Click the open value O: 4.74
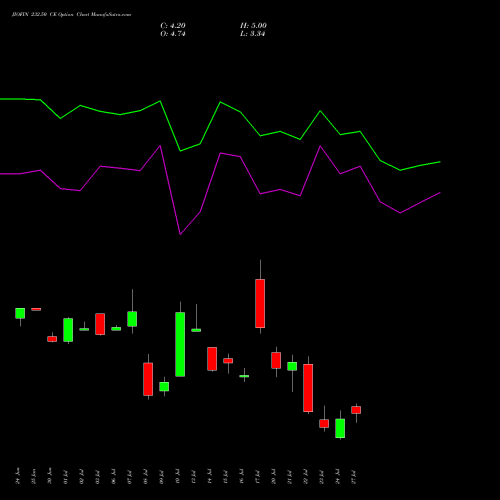 173,34
